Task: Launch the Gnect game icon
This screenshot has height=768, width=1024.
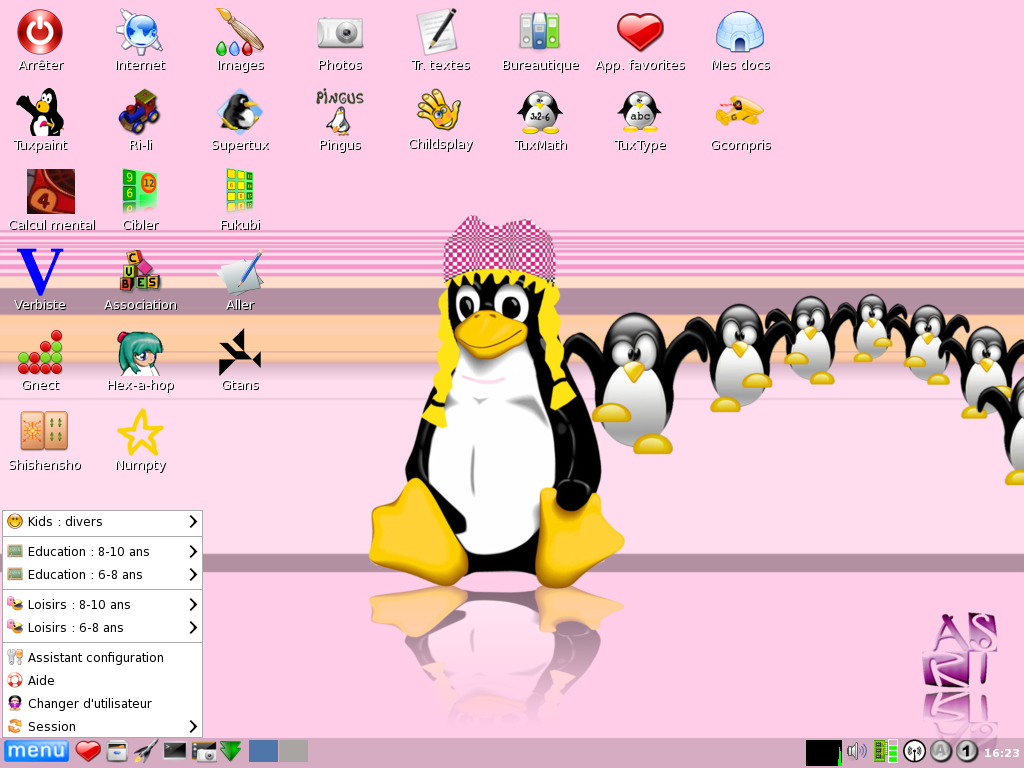Action: pyautogui.click(x=40, y=352)
